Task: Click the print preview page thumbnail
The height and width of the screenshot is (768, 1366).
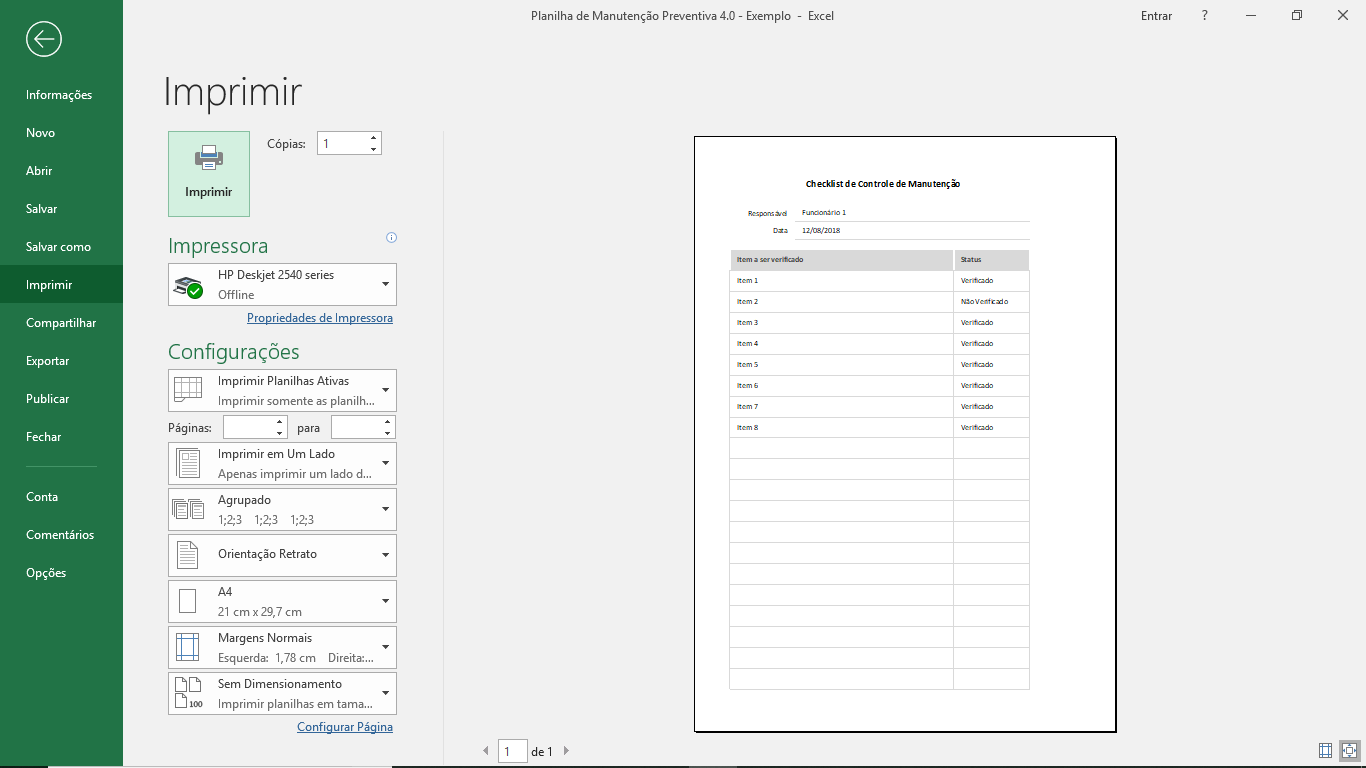Action: (905, 434)
